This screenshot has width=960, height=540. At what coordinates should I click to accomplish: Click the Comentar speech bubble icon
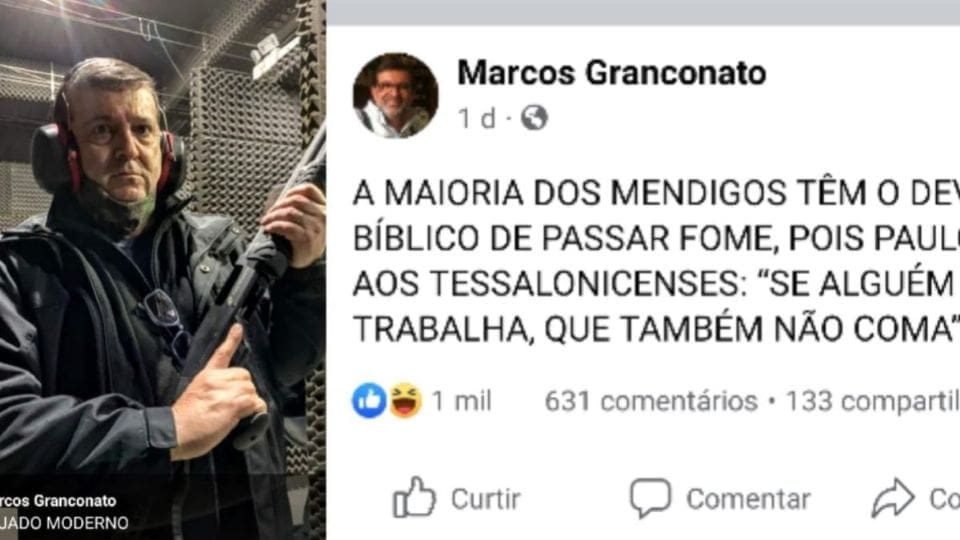[x=650, y=498]
